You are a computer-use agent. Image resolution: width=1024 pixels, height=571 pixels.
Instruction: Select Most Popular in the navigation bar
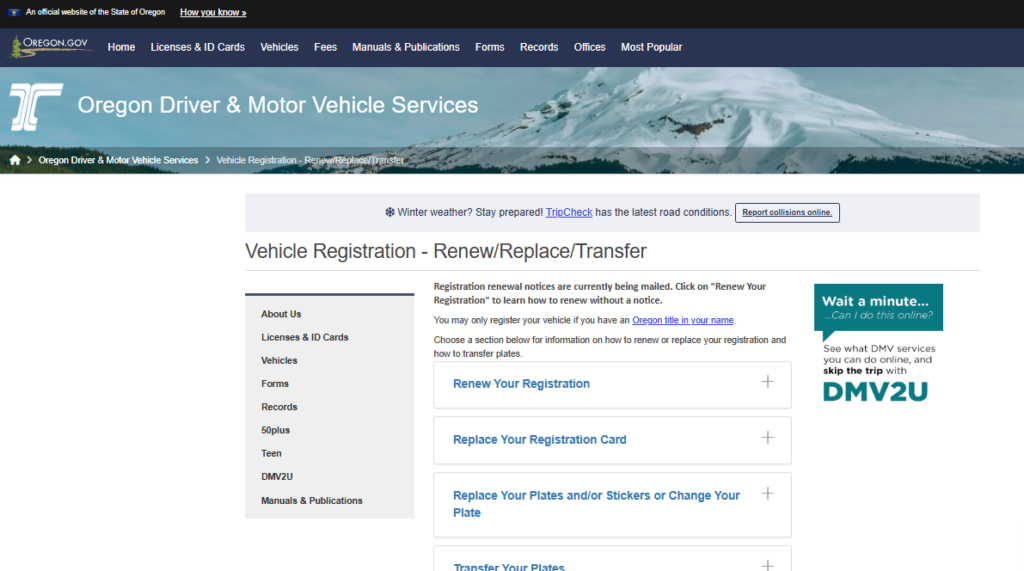pyautogui.click(x=651, y=47)
